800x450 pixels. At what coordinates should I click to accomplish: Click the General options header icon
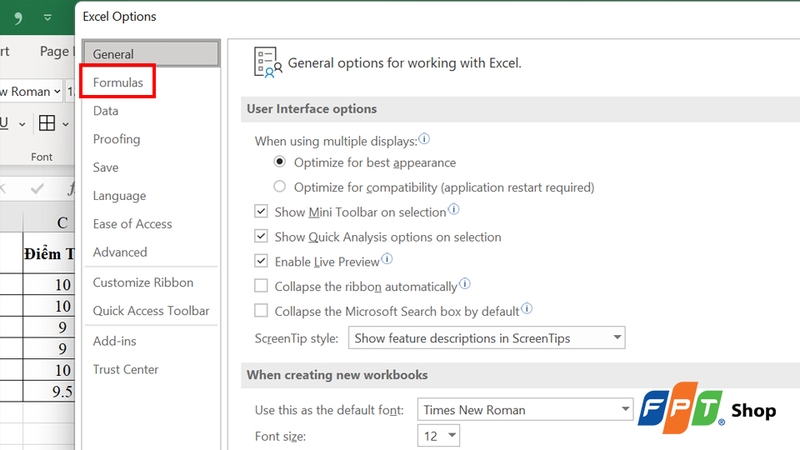(268, 63)
